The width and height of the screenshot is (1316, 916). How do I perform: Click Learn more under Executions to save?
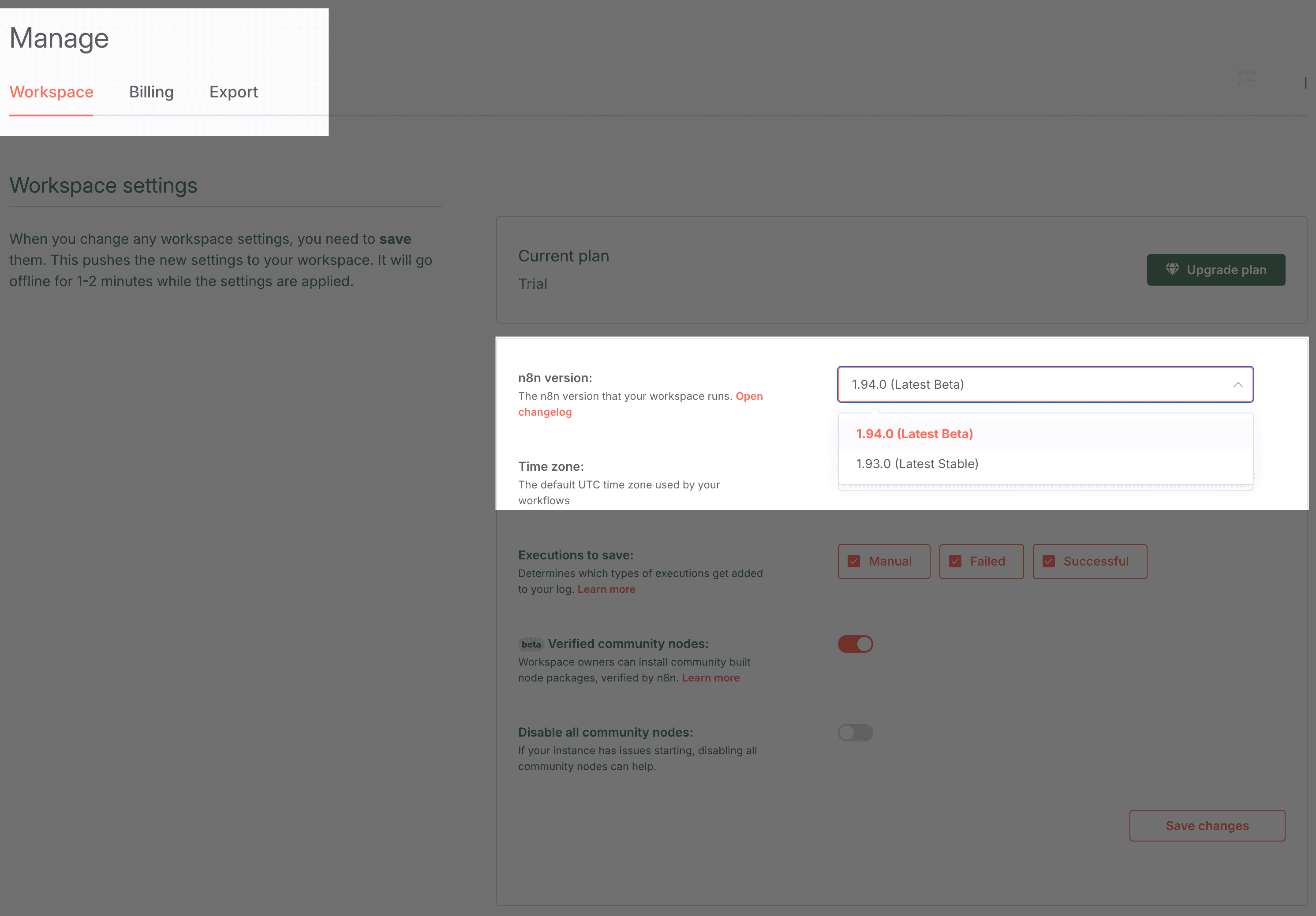pyautogui.click(x=606, y=589)
